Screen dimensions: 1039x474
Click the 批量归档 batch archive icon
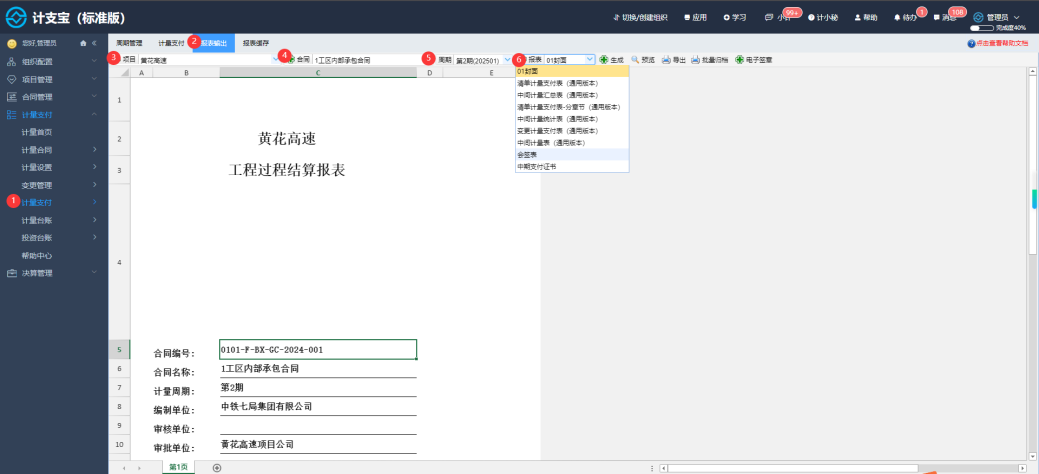click(696, 60)
